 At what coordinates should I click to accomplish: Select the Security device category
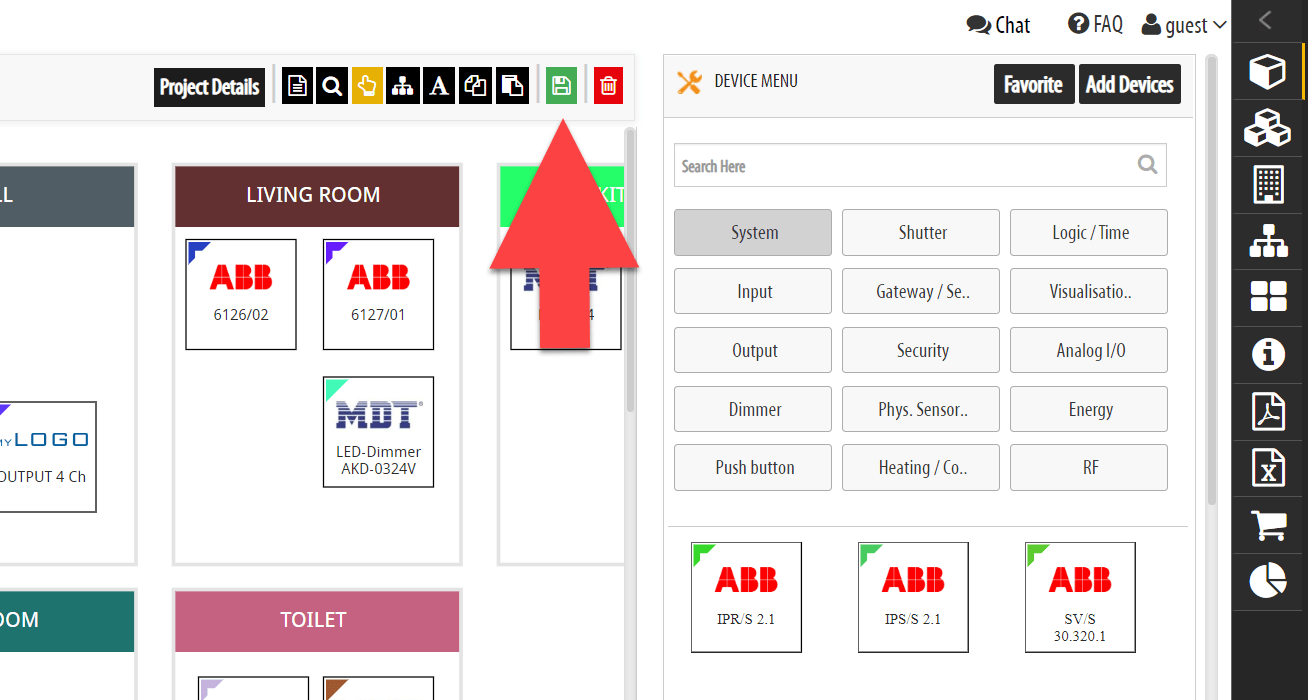tap(921, 351)
